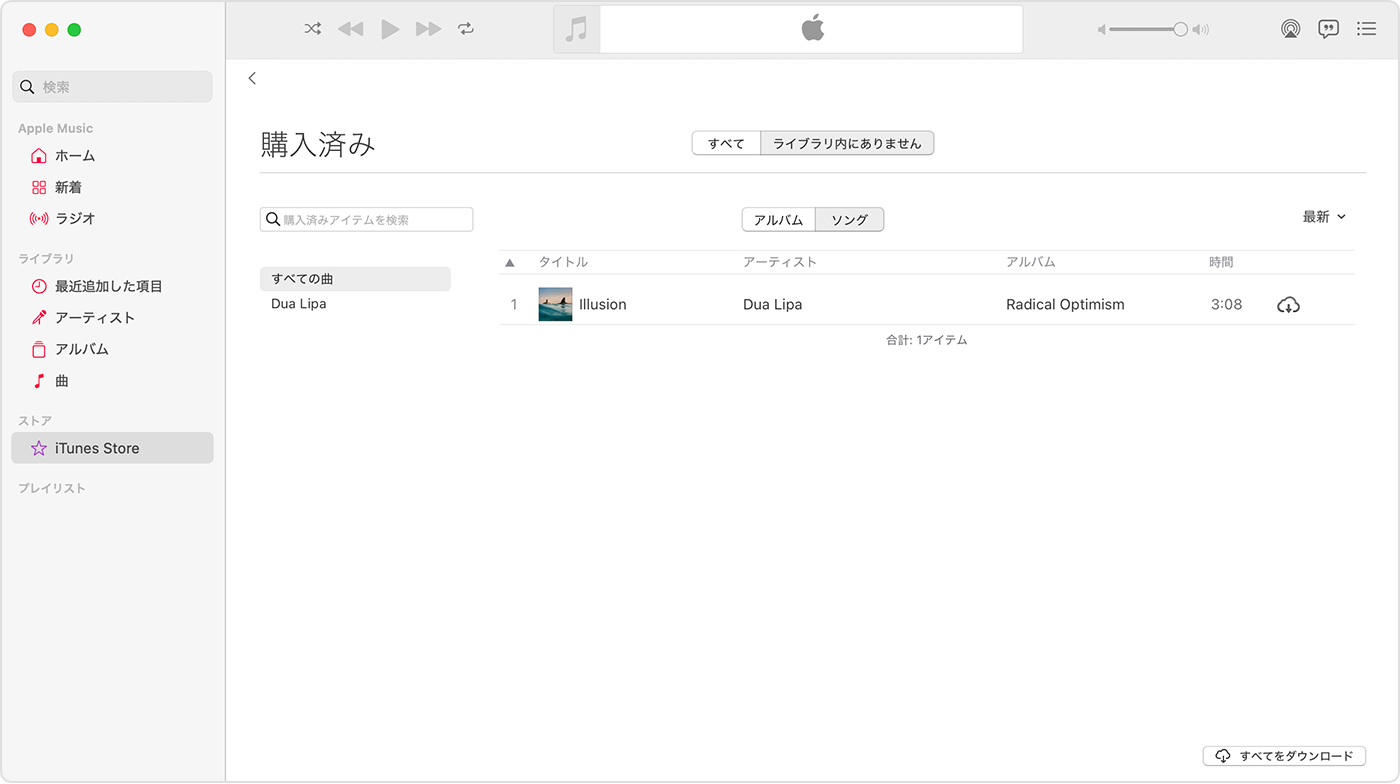The width and height of the screenshot is (1400, 784).
Task: Sort by アルバム column header
Action: coord(1031,262)
